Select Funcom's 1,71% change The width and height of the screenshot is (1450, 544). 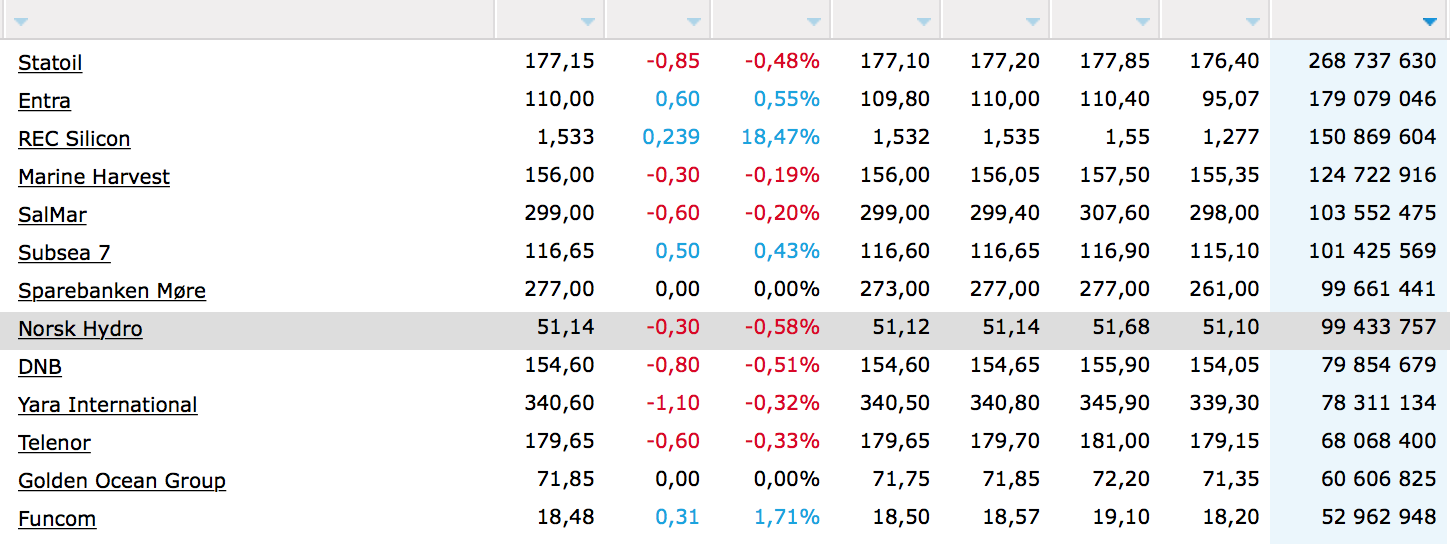click(787, 517)
